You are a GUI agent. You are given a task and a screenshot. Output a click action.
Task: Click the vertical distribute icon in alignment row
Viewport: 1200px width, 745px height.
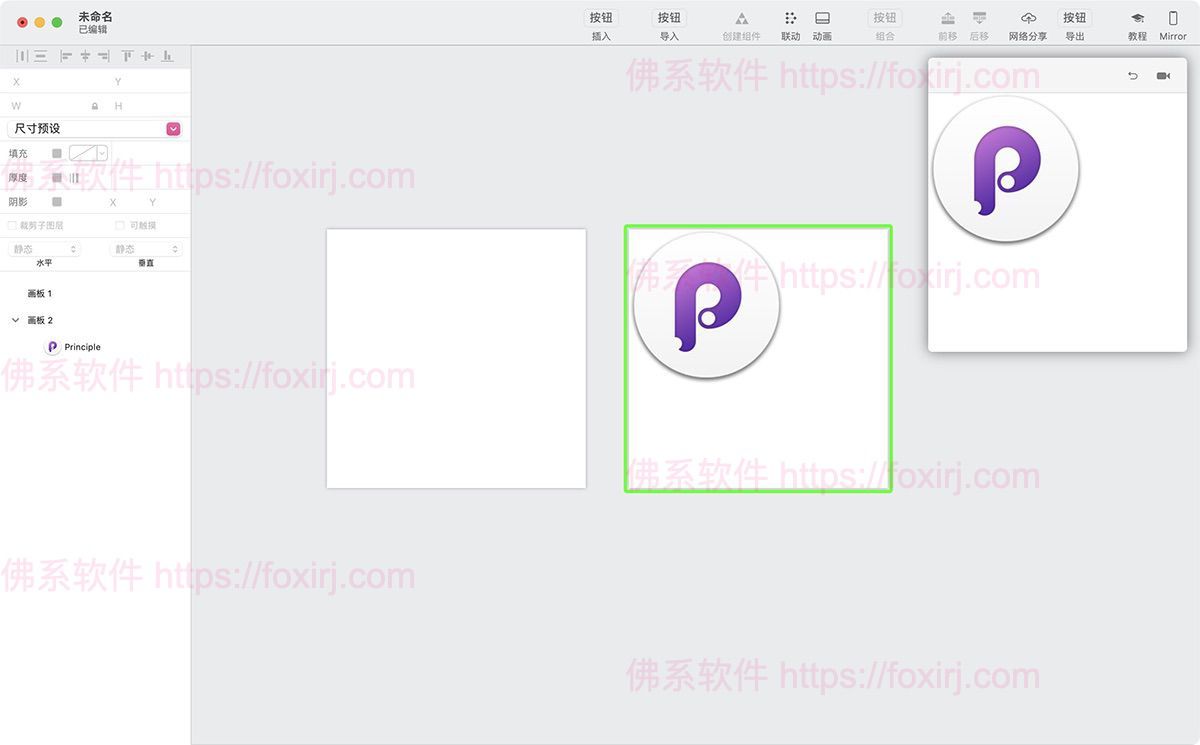[41, 56]
